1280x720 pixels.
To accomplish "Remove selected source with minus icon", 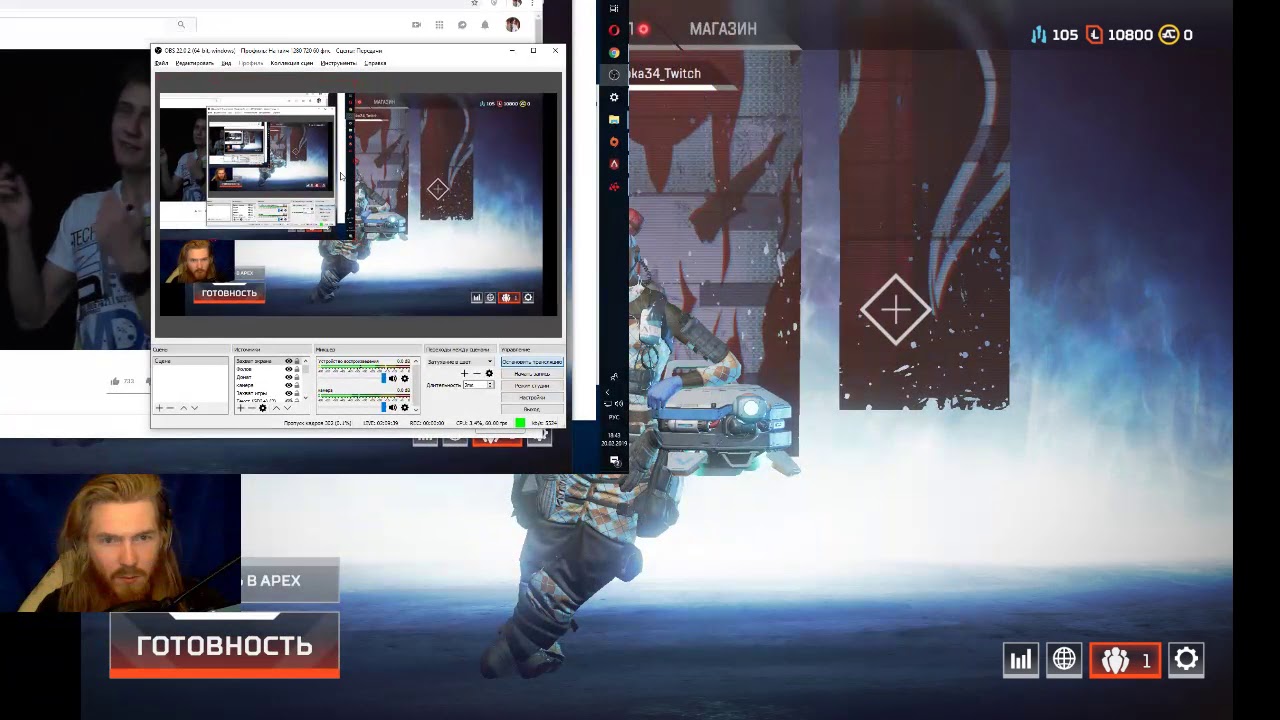I will click(252, 408).
